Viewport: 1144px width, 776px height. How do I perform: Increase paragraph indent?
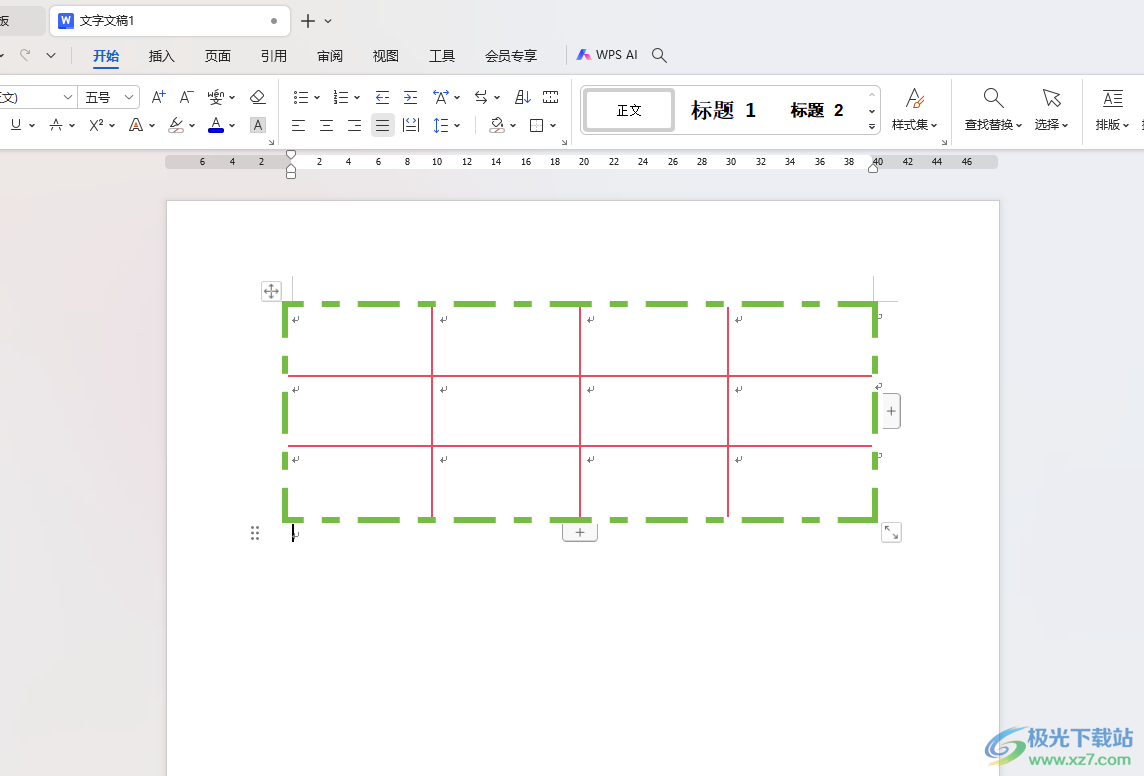tap(411, 97)
